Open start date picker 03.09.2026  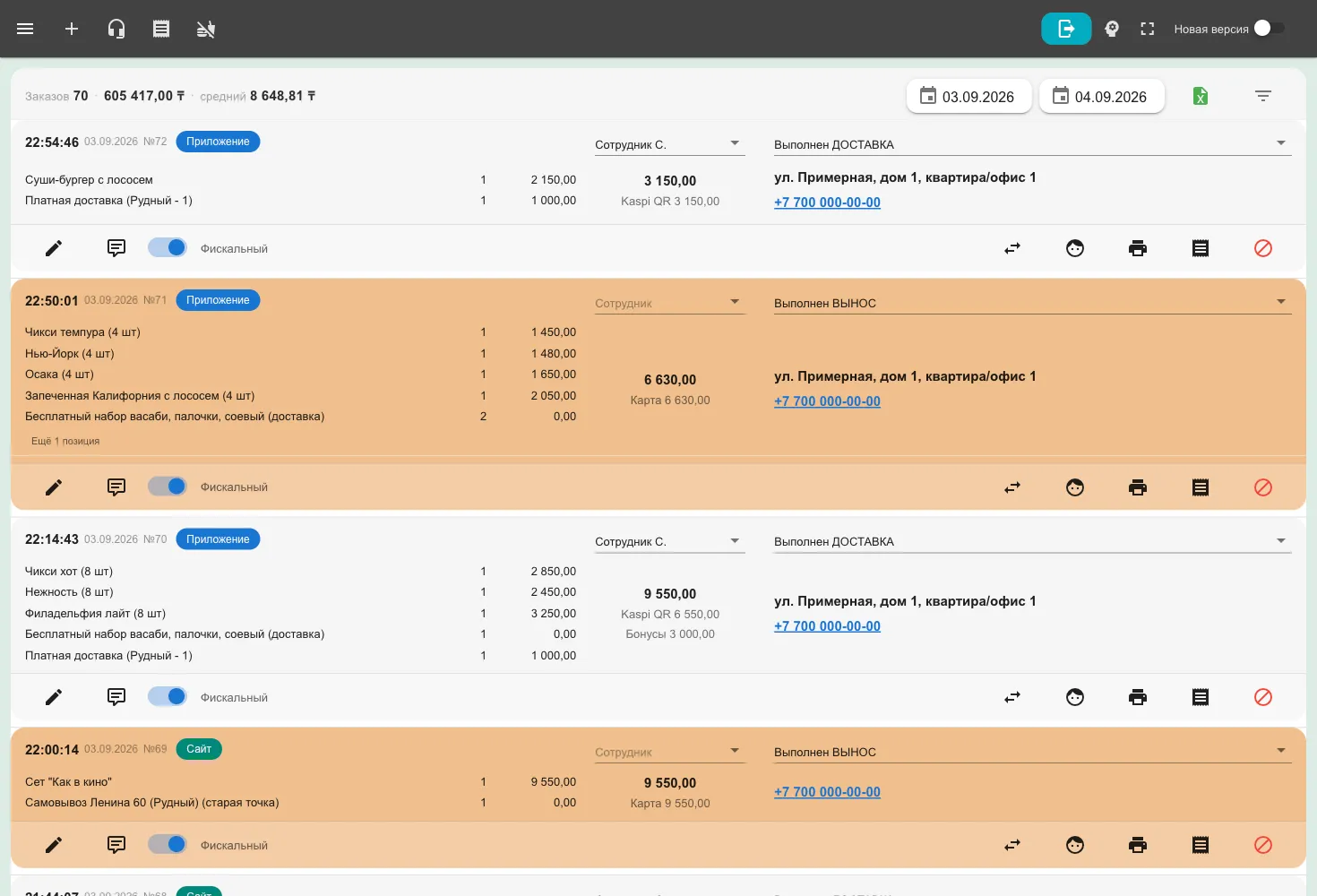[x=969, y=96]
